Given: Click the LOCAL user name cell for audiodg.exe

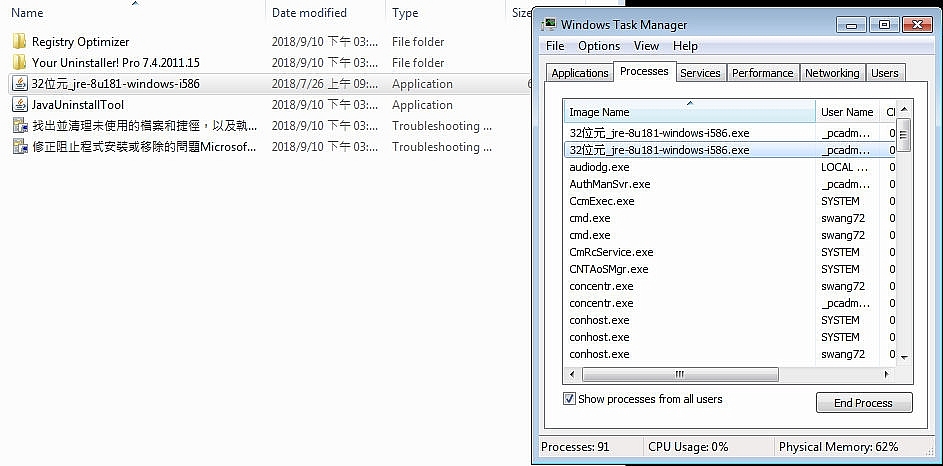Looking at the screenshot, I should point(845,167).
